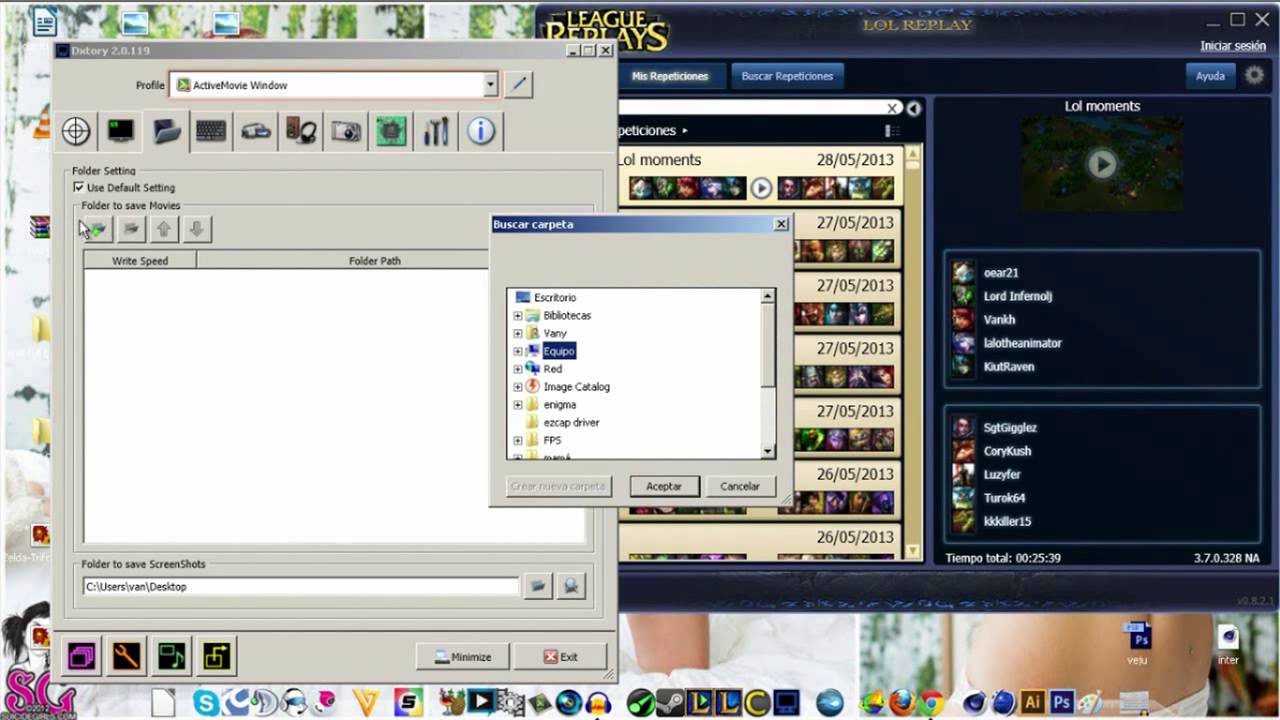The image size is (1280, 720).
Task: Browse for the screenshots folder
Action: (x=538, y=586)
